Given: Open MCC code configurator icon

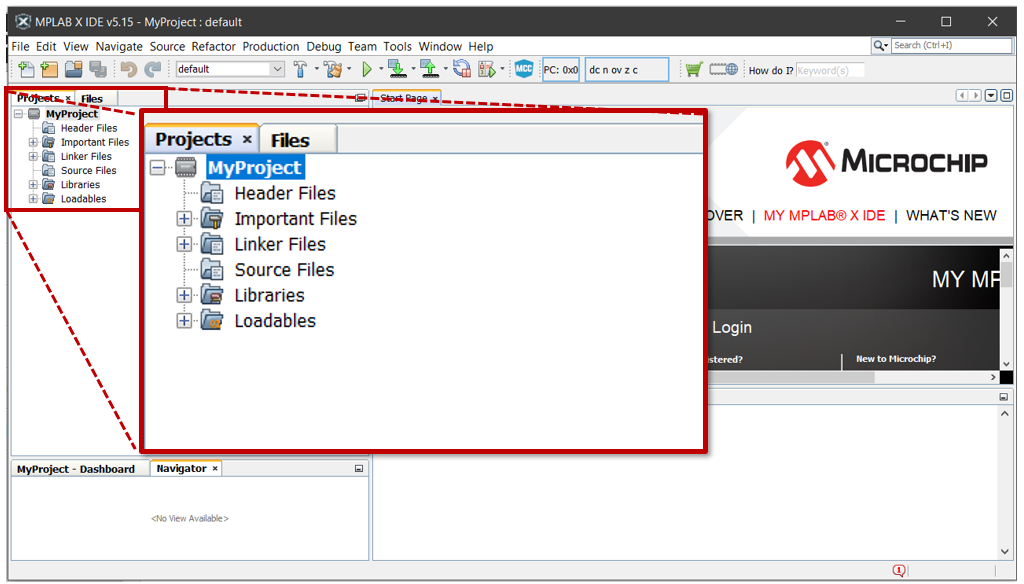Looking at the screenshot, I should [524, 69].
